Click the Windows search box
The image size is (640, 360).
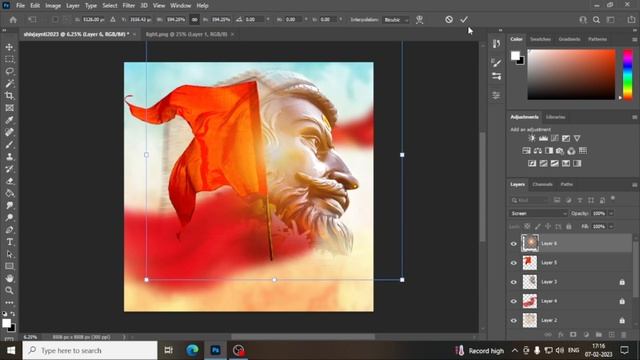pyautogui.click(x=90, y=350)
